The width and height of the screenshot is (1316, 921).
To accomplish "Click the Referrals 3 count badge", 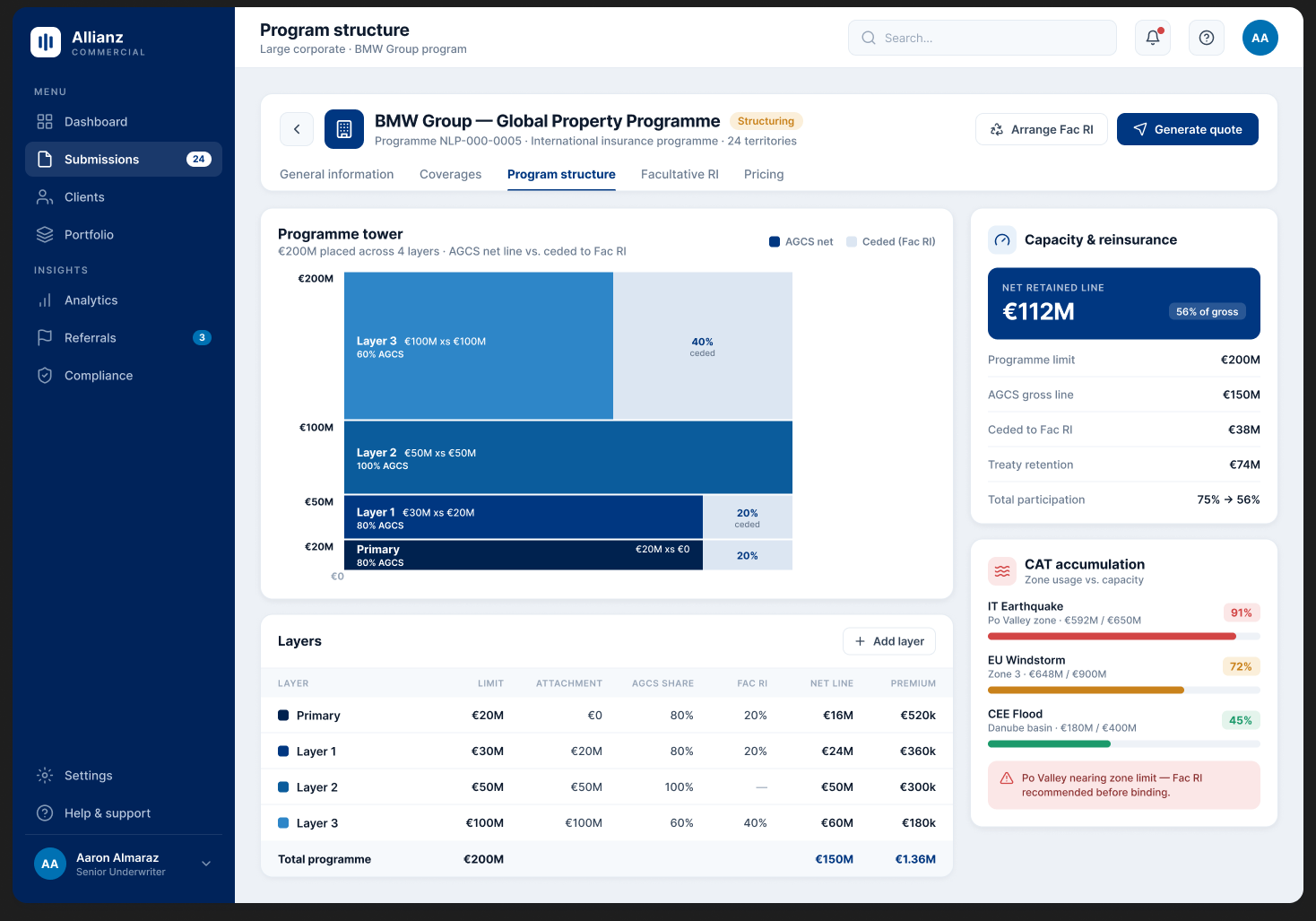I will pos(203,338).
